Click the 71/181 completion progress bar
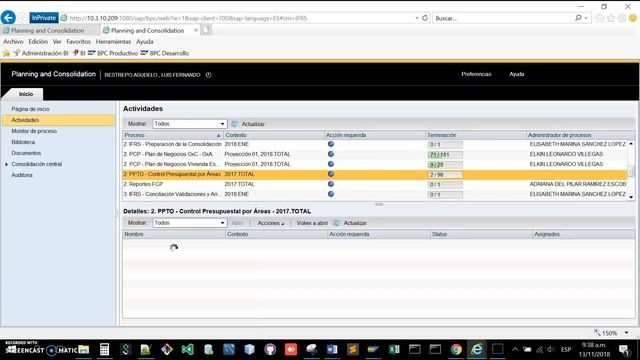The image size is (640, 360). 445,155
